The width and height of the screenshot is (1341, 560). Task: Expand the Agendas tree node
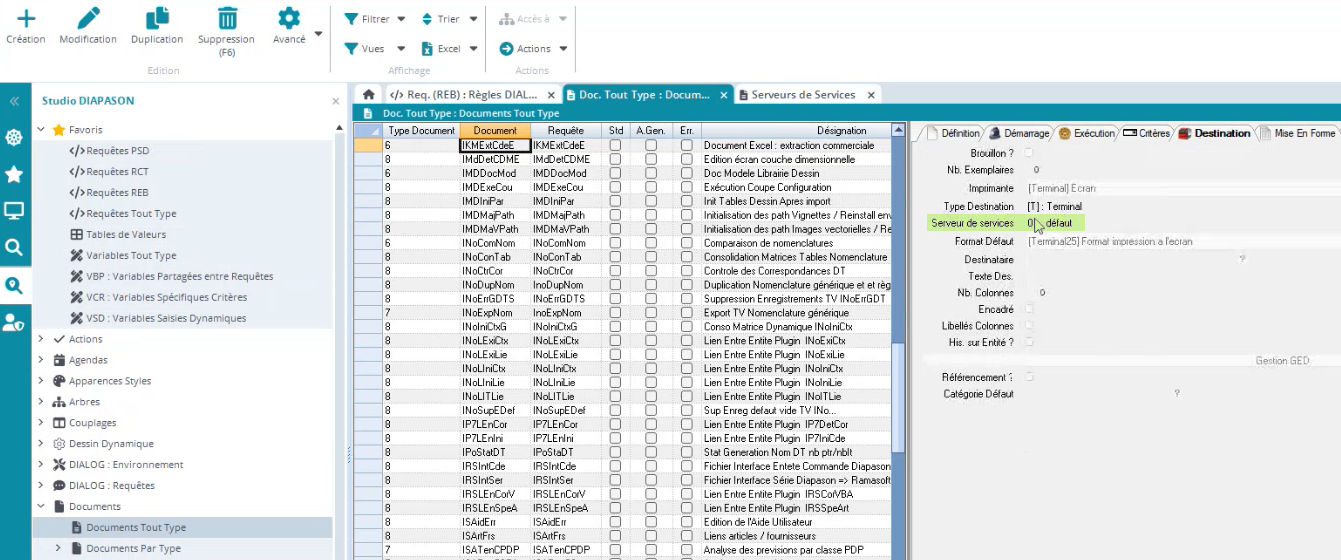tap(41, 360)
